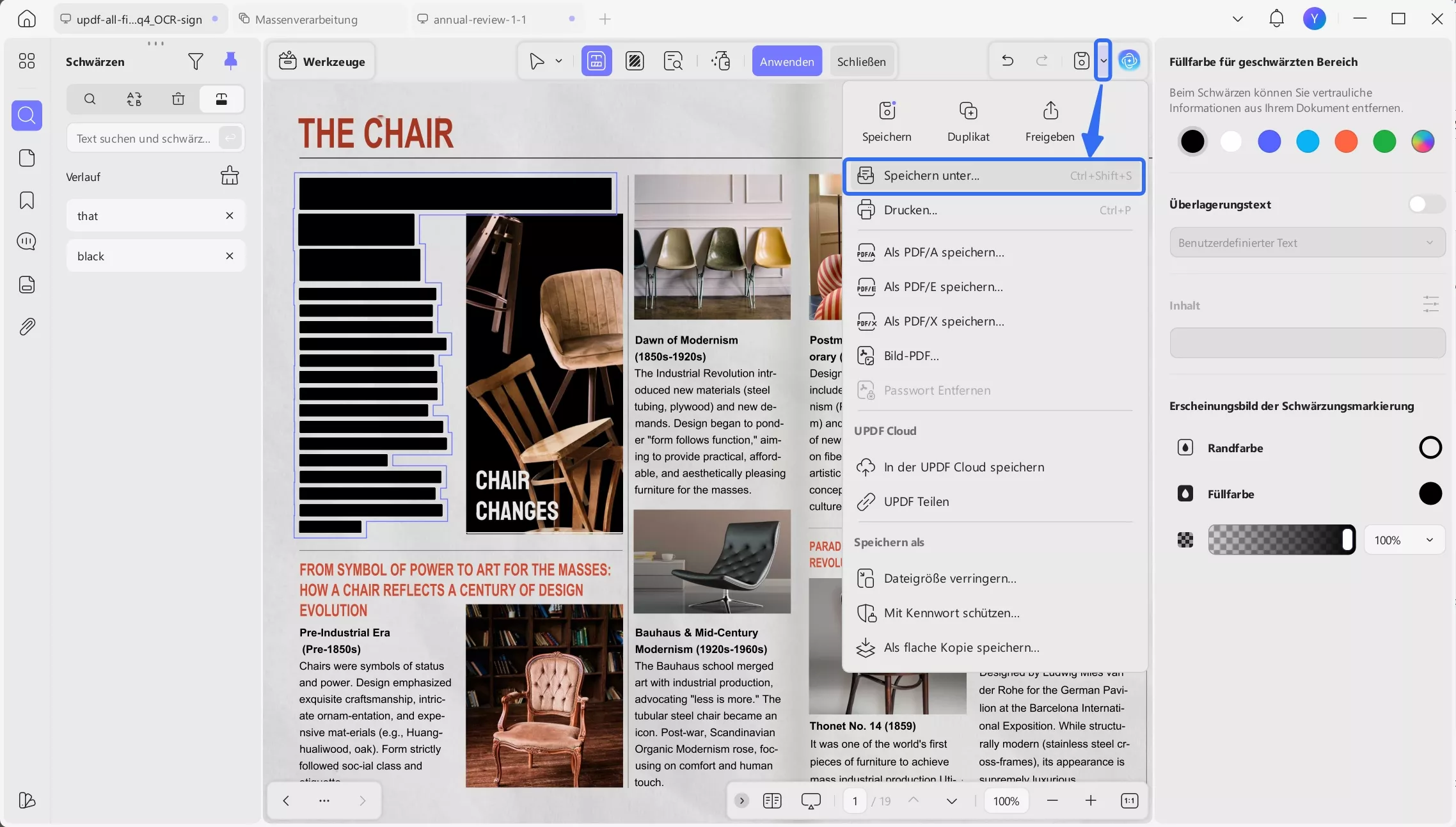
Task: Select the redact pages icon in toolbar
Action: 635,61
